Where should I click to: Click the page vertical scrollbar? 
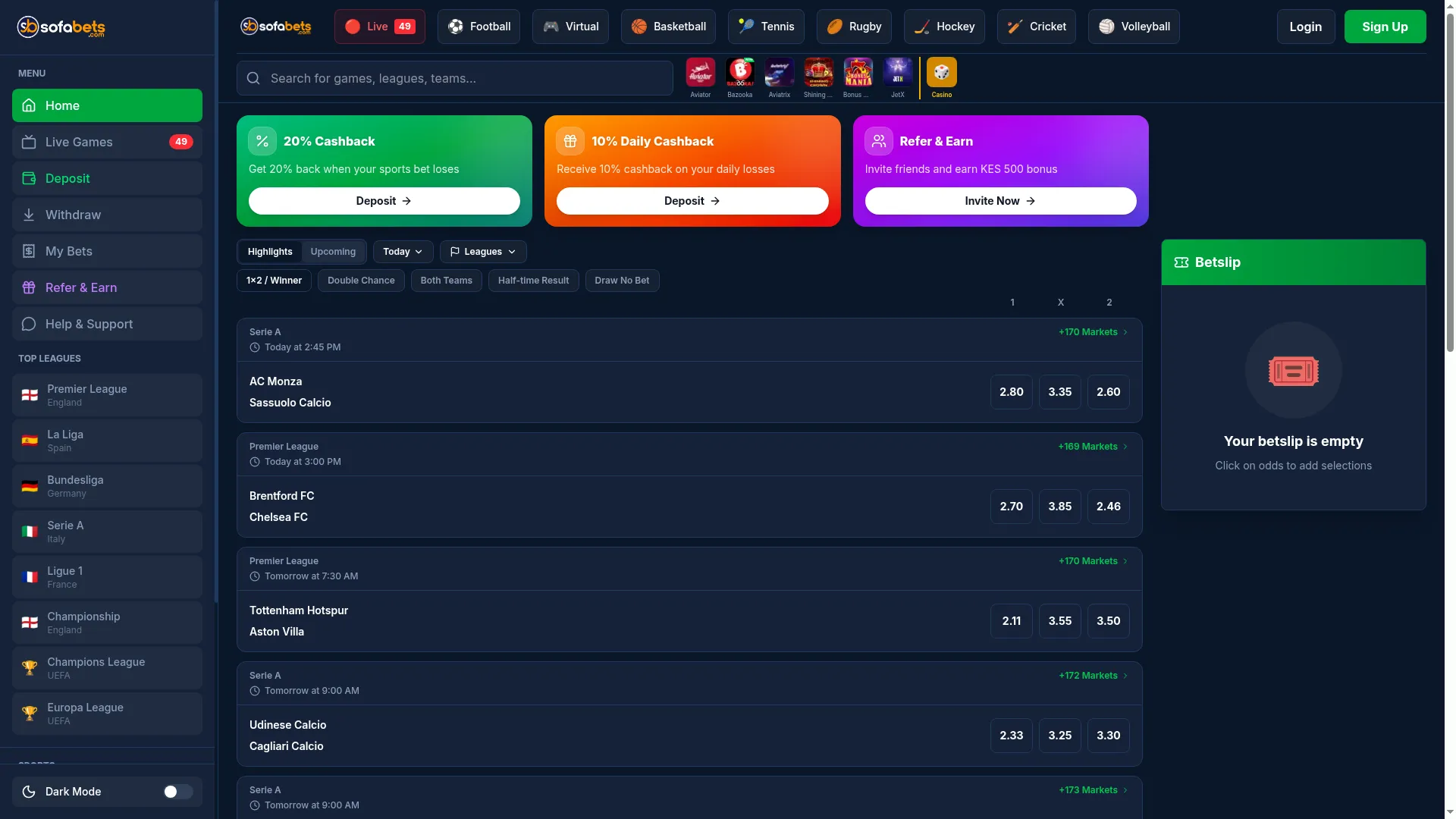pyautogui.click(x=1450, y=182)
